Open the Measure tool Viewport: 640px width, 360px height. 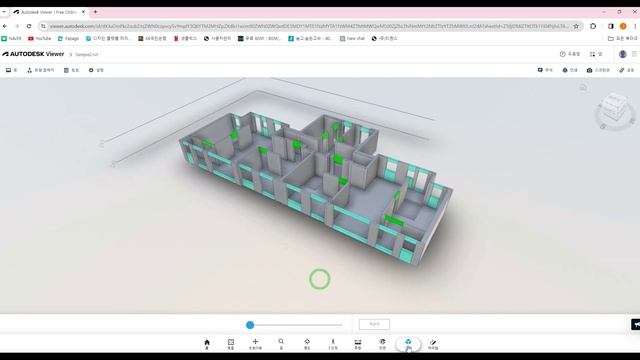tap(358, 344)
